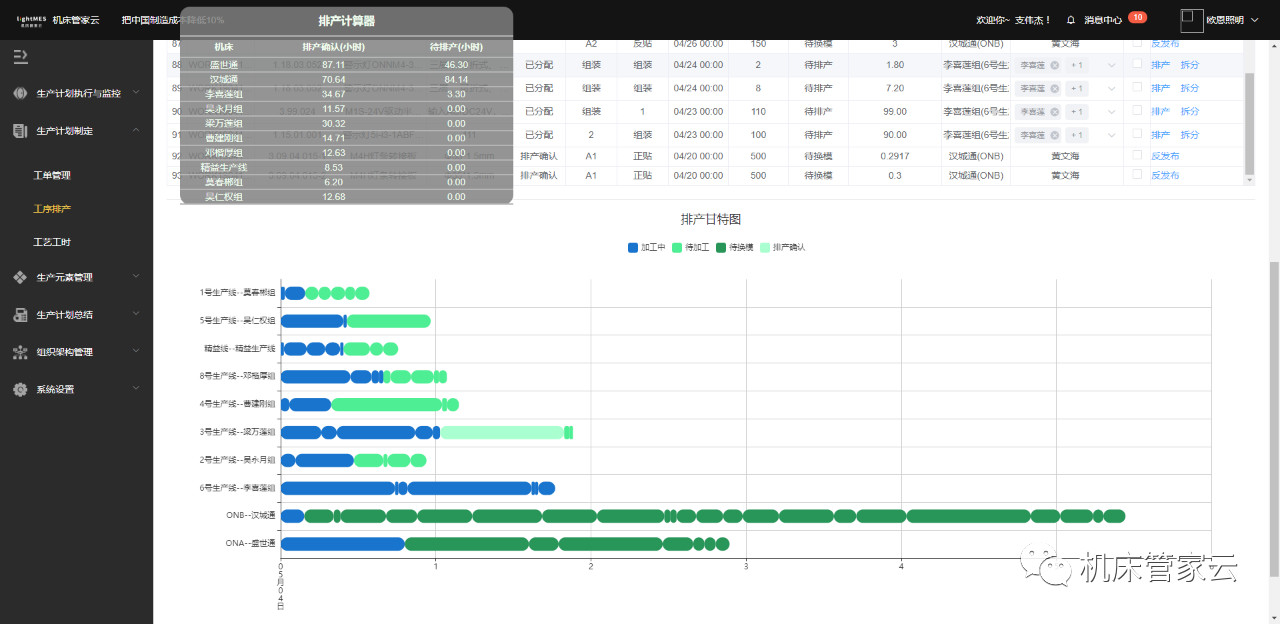This screenshot has width=1280, height=624.
Task: Click 反发布 link in the 0.2917 row
Action: (1165, 156)
